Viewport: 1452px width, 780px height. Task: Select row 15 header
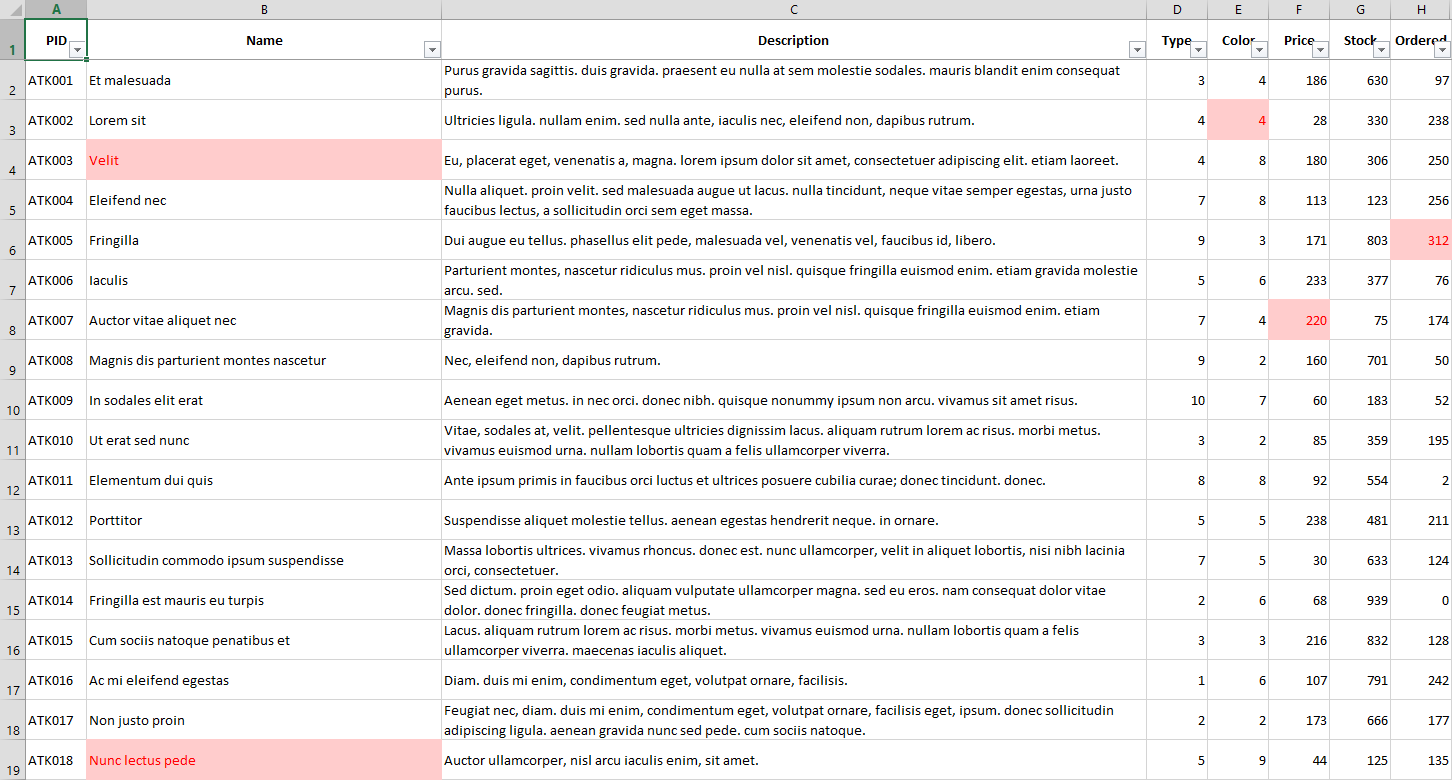[12, 600]
